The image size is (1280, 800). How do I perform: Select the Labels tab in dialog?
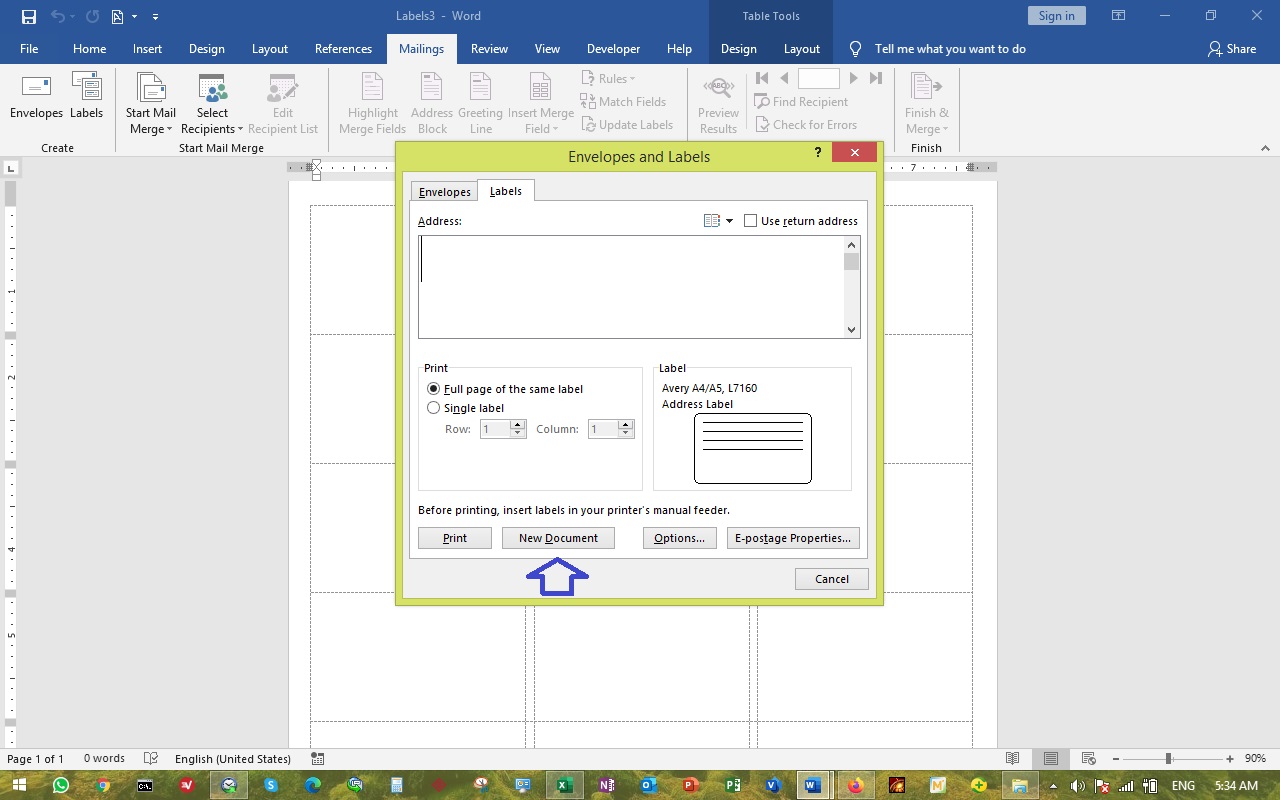click(506, 191)
